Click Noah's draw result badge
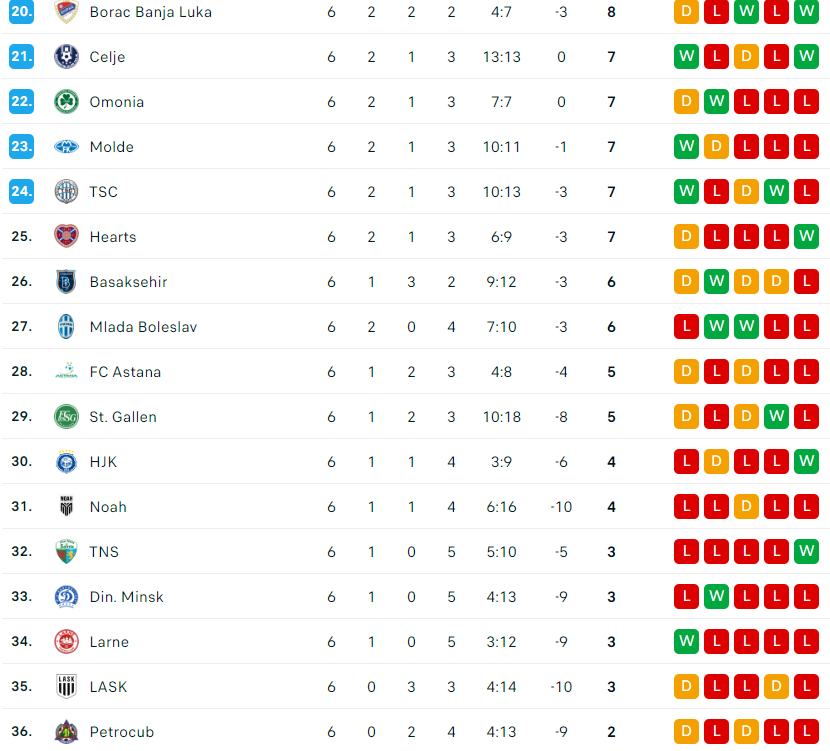The width and height of the screenshot is (830, 751). pyautogui.click(x=746, y=507)
